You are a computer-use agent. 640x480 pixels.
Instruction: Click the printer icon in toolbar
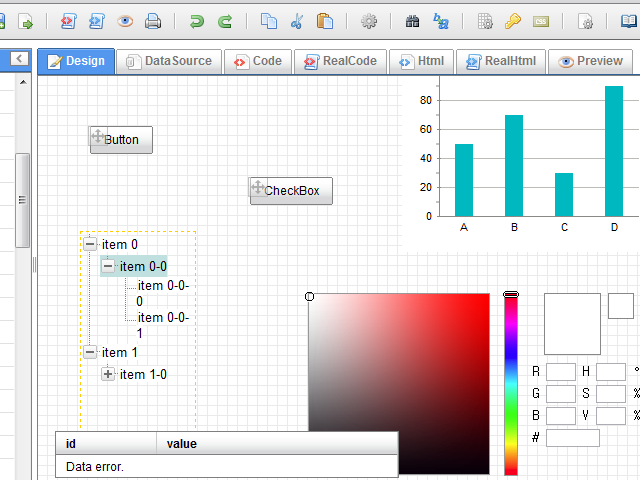tap(153, 21)
